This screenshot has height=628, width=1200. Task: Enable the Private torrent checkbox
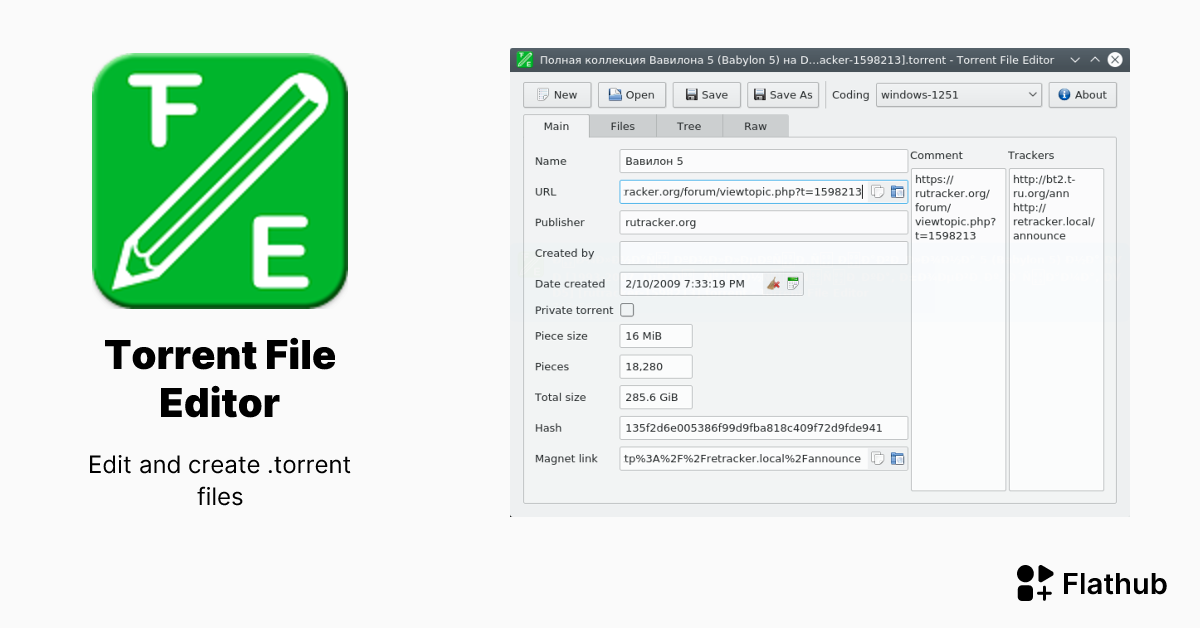pyautogui.click(x=627, y=310)
